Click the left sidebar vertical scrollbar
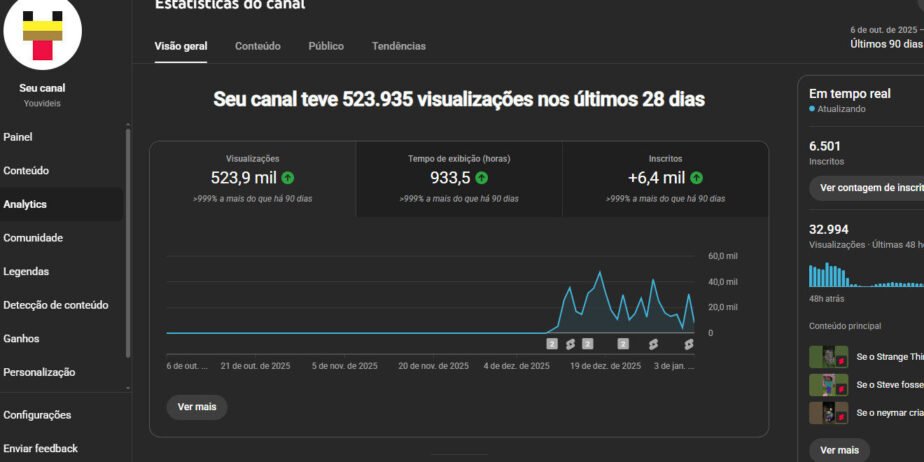Screen dimensions: 924x462 [x=127, y=240]
